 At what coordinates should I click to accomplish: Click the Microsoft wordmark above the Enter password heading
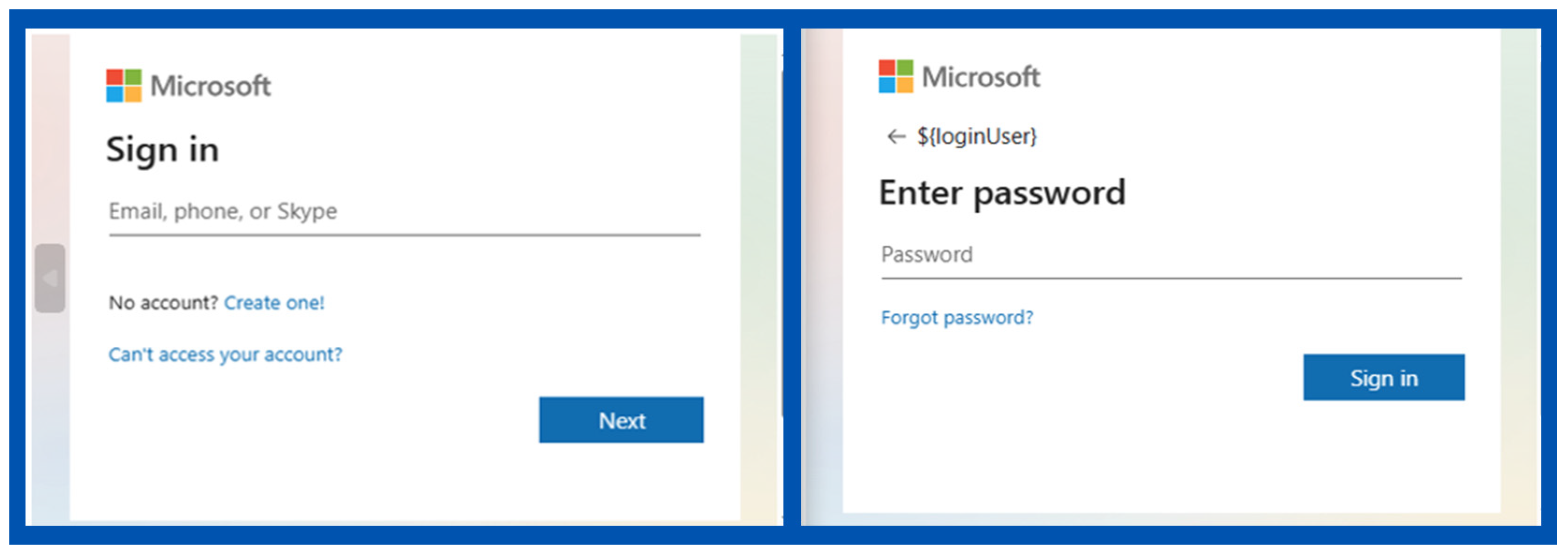point(980,77)
